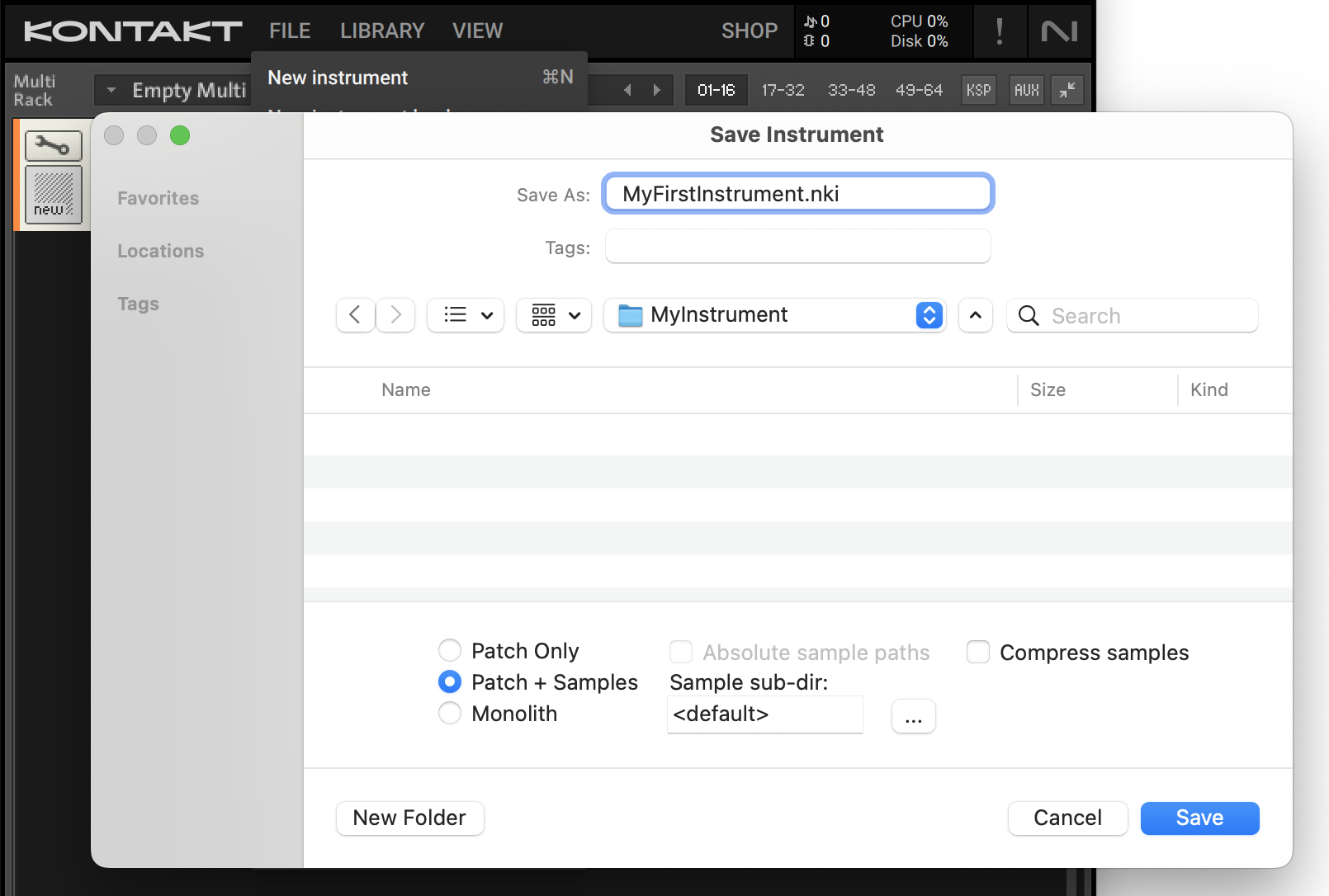Sort files by the Name column header

tap(405, 389)
